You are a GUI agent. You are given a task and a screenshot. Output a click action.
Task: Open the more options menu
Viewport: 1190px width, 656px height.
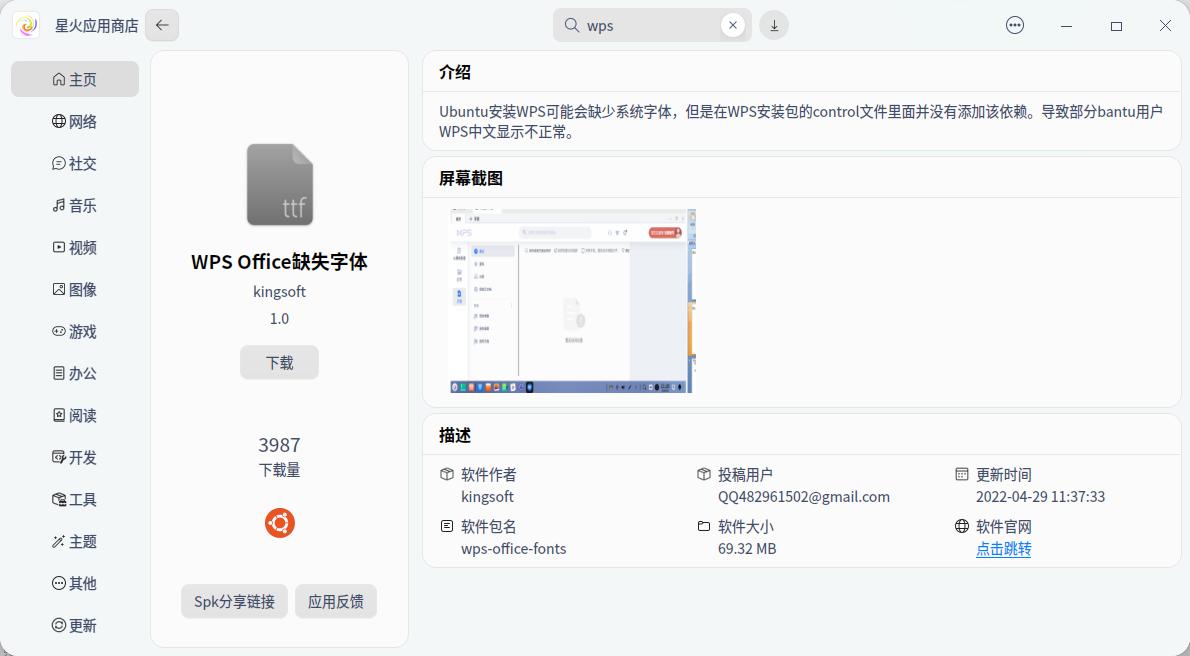[x=1015, y=24]
